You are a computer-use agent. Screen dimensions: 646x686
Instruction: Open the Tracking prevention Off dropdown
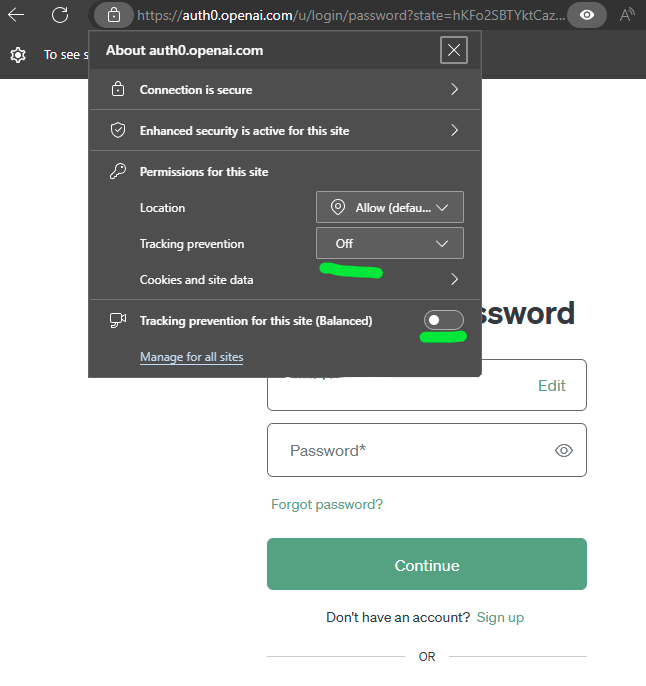click(390, 243)
